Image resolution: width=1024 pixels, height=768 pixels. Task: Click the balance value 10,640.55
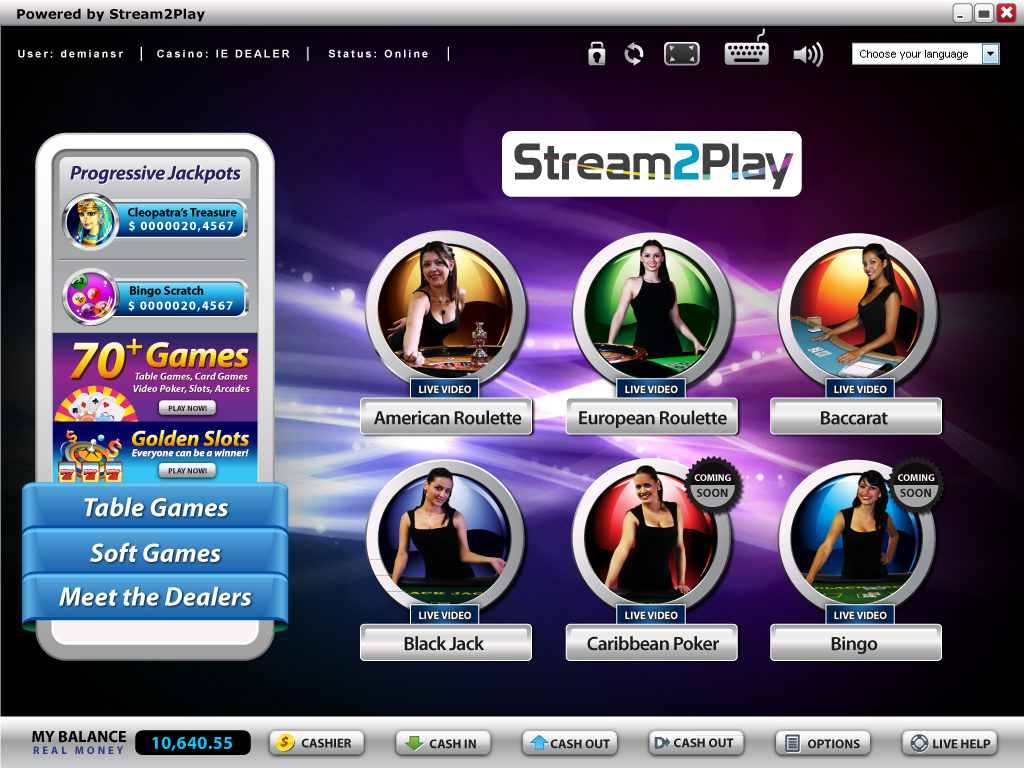pos(193,743)
